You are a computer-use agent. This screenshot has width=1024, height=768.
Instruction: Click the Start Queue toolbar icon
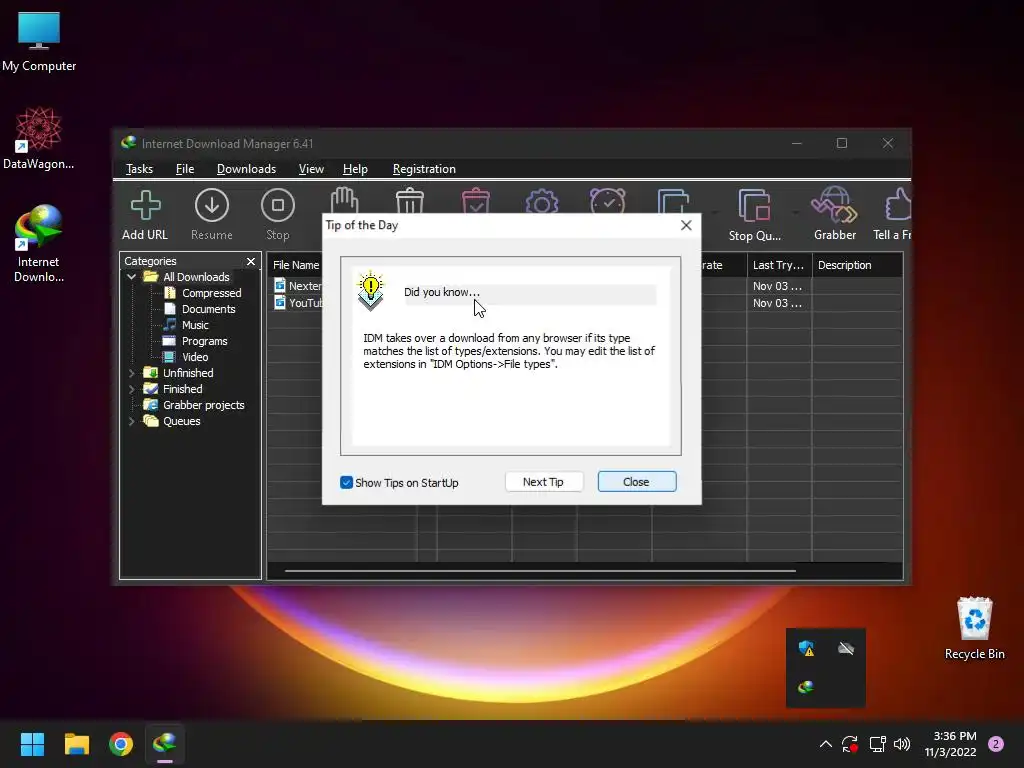(673, 200)
